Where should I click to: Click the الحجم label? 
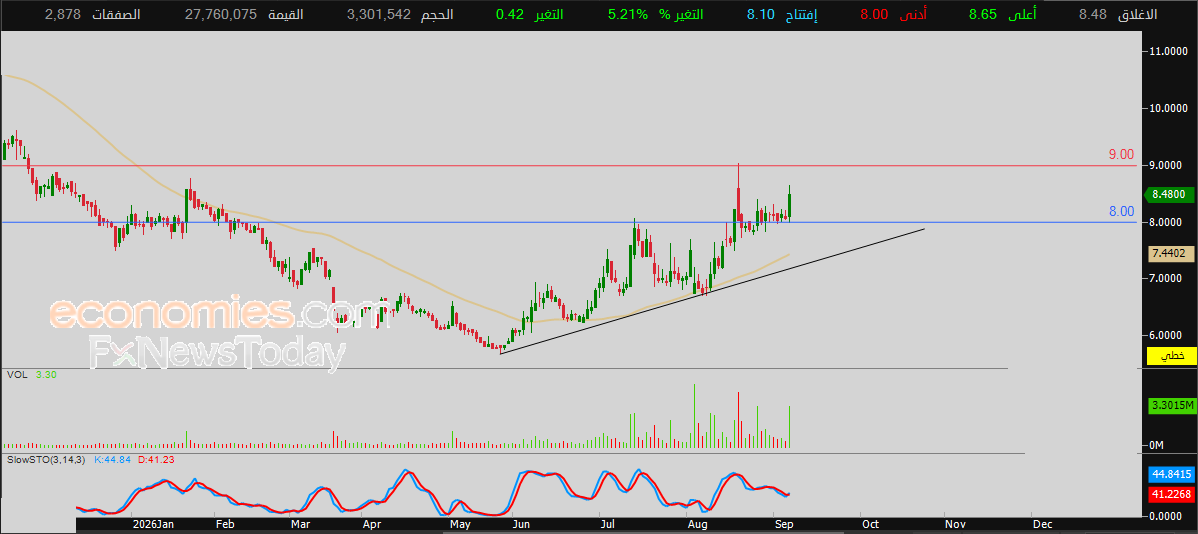[438, 15]
